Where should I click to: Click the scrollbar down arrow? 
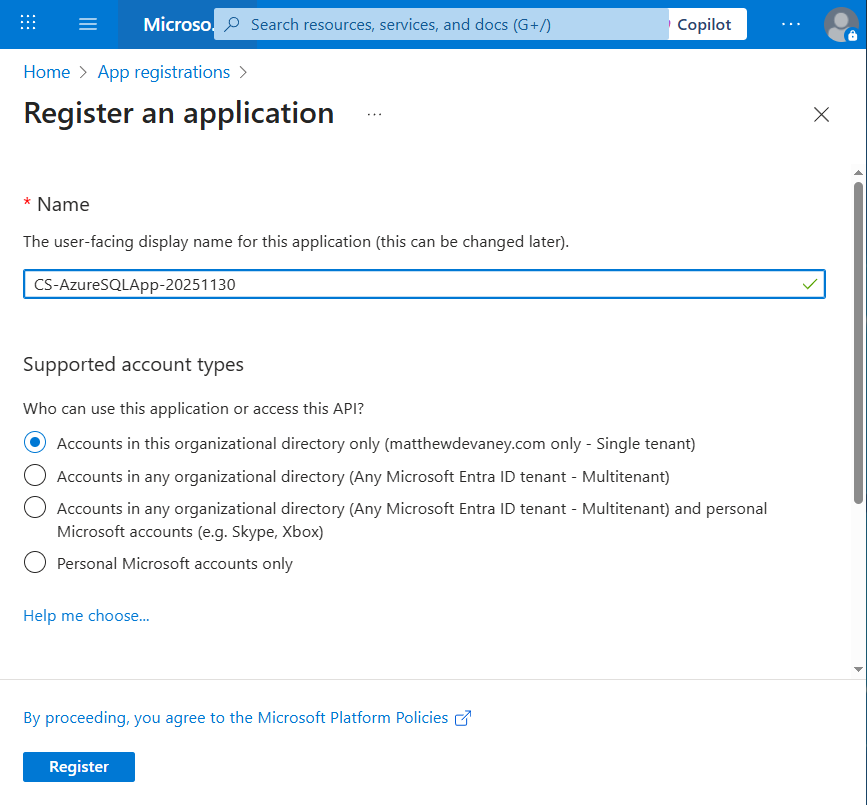click(858, 668)
